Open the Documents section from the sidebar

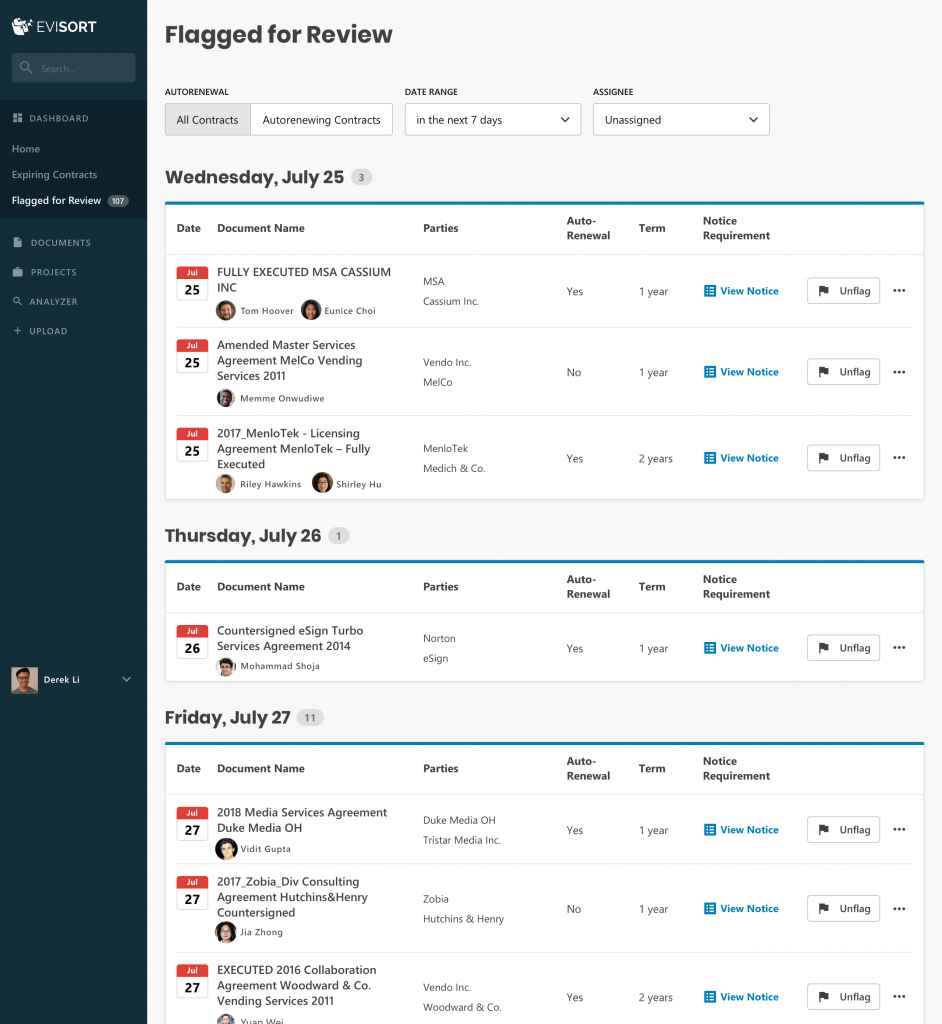tap(61, 242)
